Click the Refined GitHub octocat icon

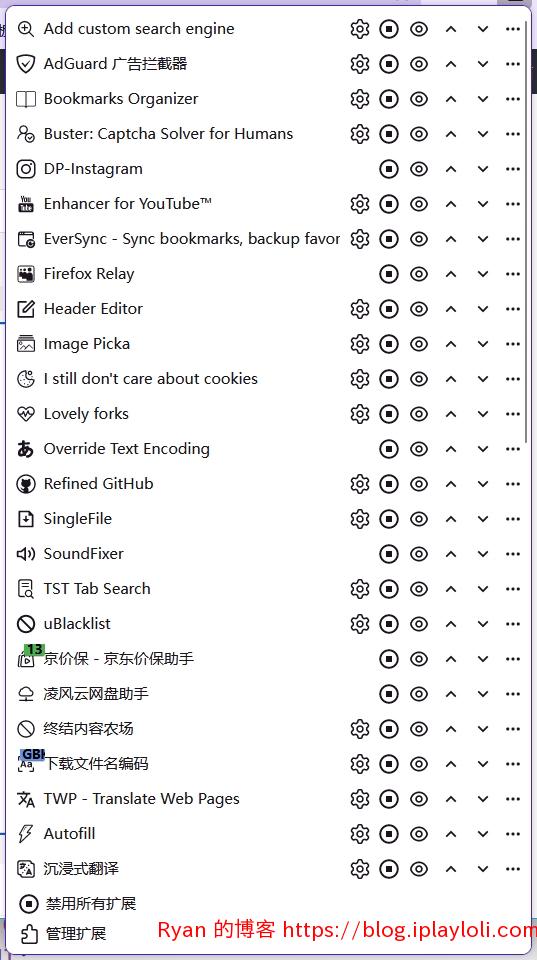(26, 484)
